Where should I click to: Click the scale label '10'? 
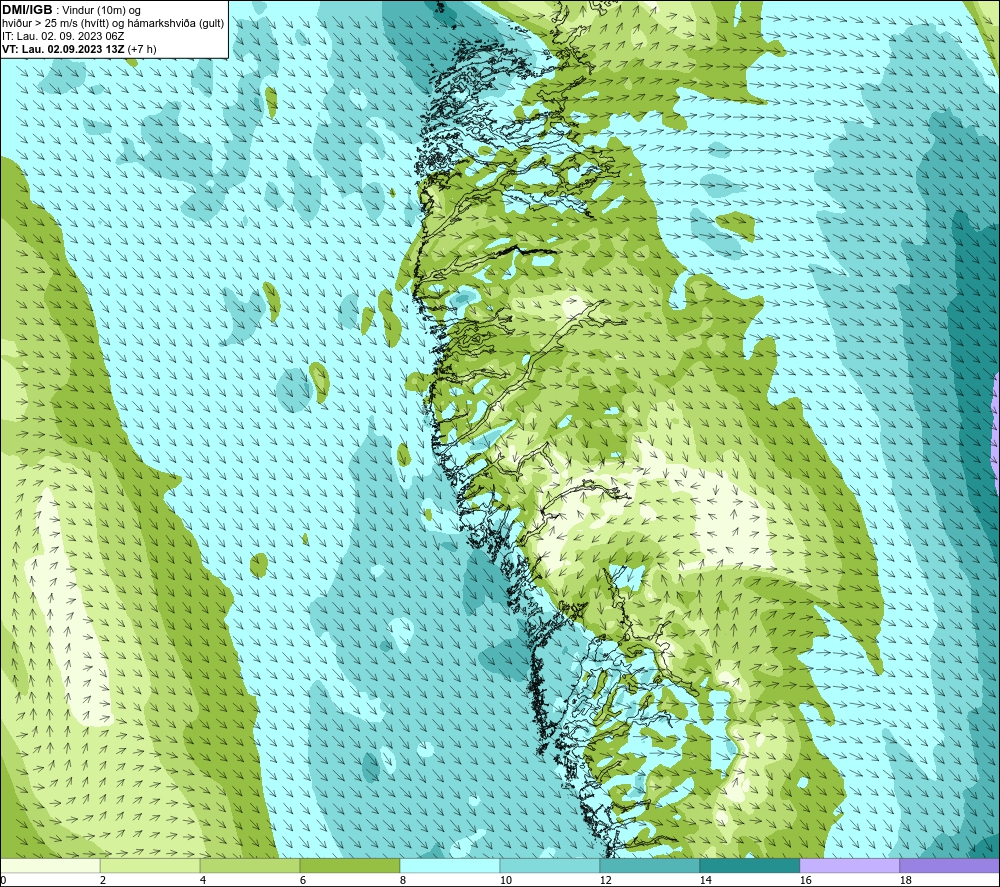[506, 880]
